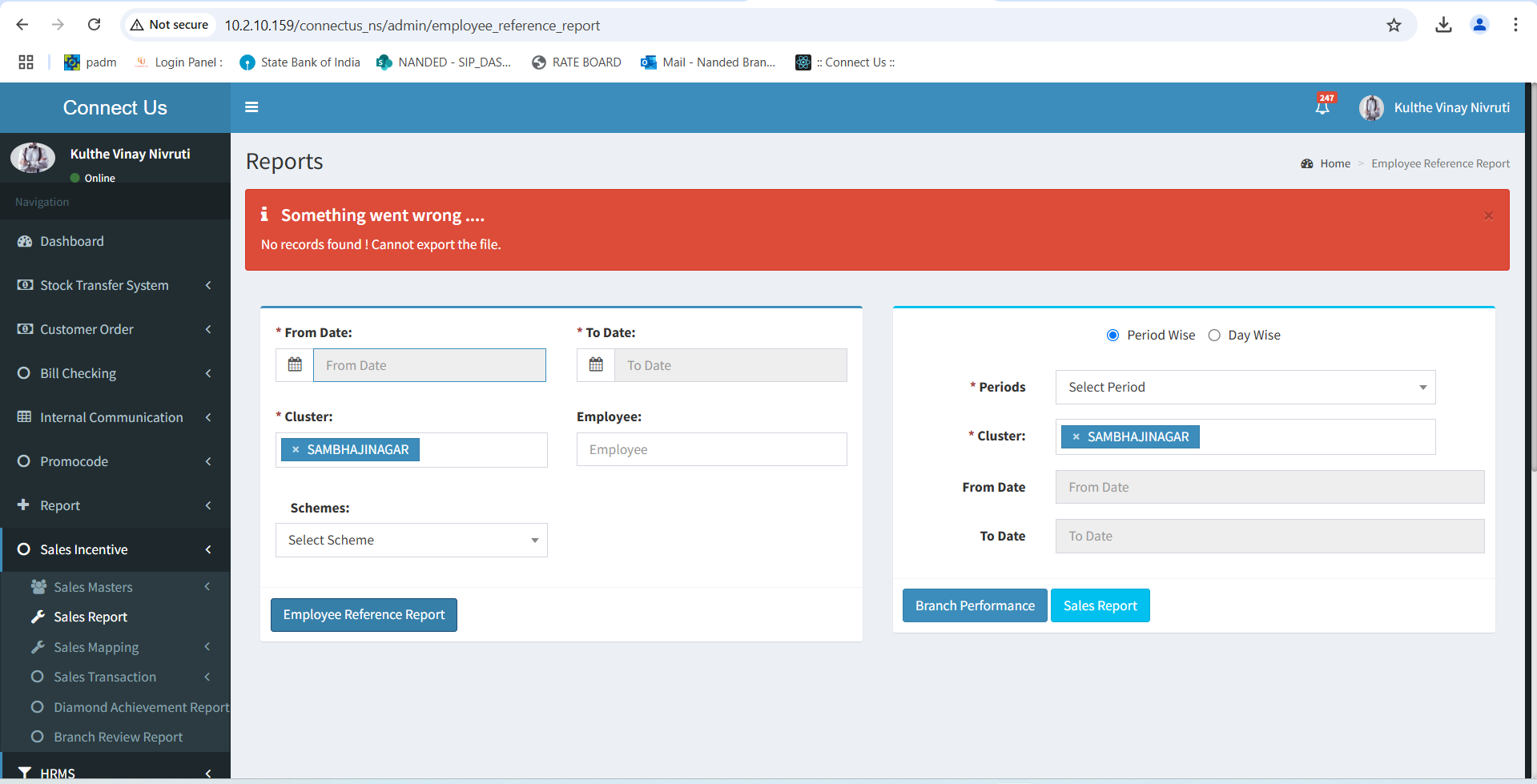Click the Branch Performance button
Viewport: 1537px width, 784px height.
975,605
